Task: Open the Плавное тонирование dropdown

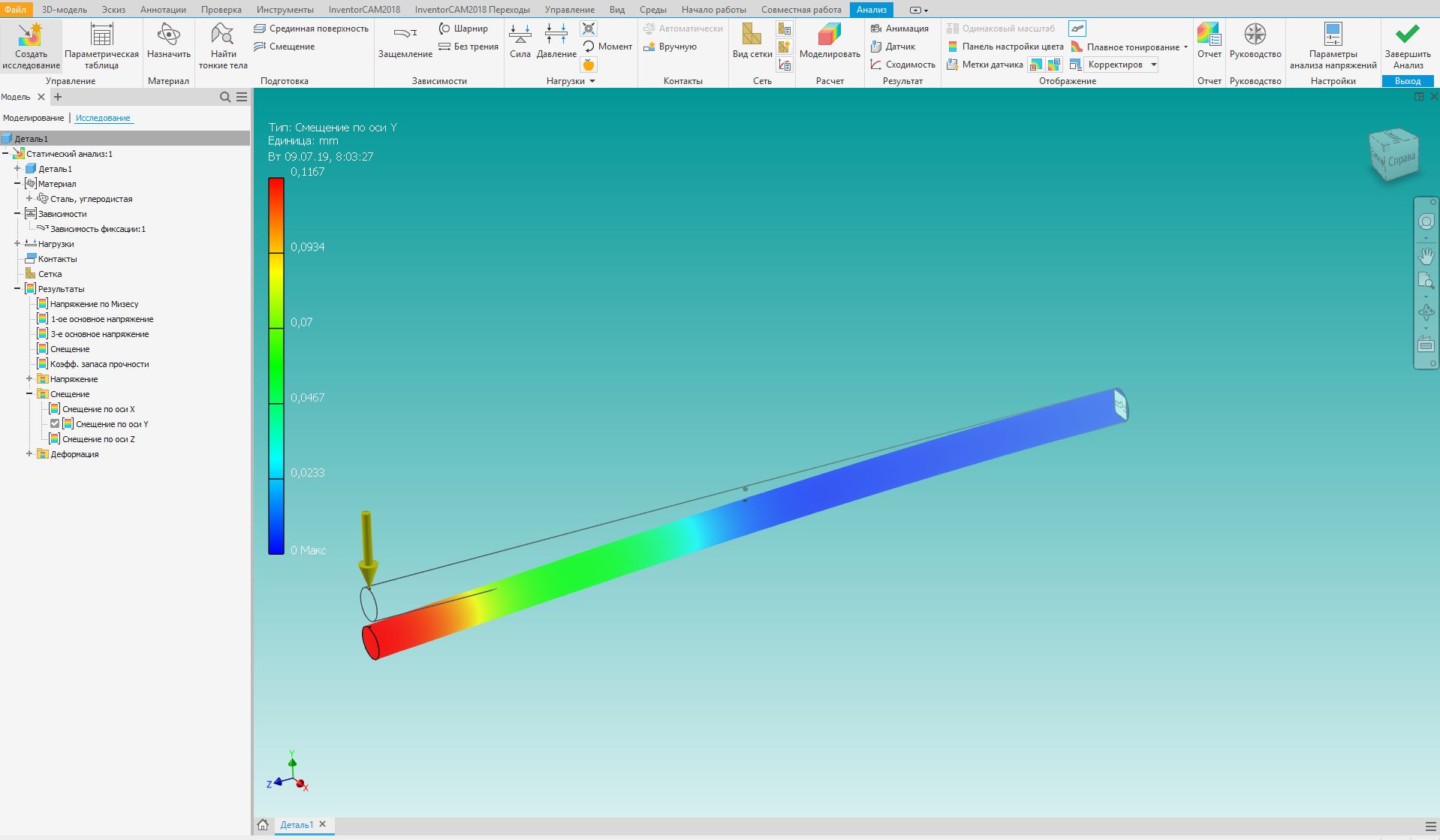Action: [1185, 47]
